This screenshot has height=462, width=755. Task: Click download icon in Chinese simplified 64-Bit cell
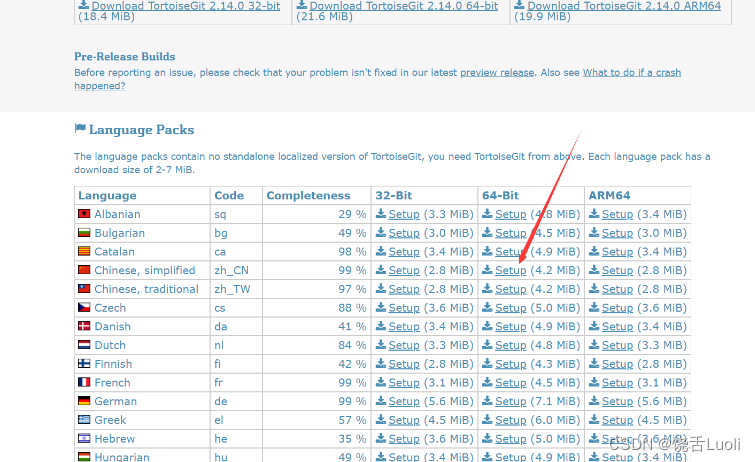coord(487,270)
